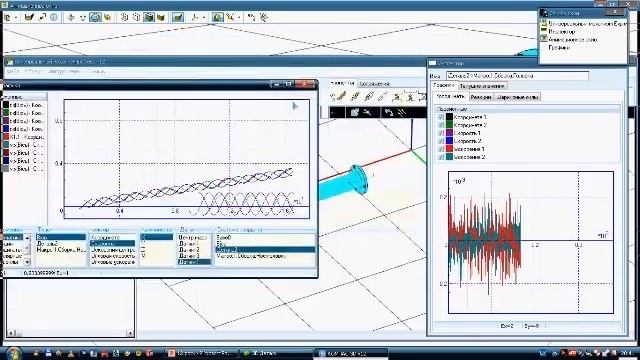Click the globe/target circle icon in top toolbar
640x360 pixels.
point(54,17)
